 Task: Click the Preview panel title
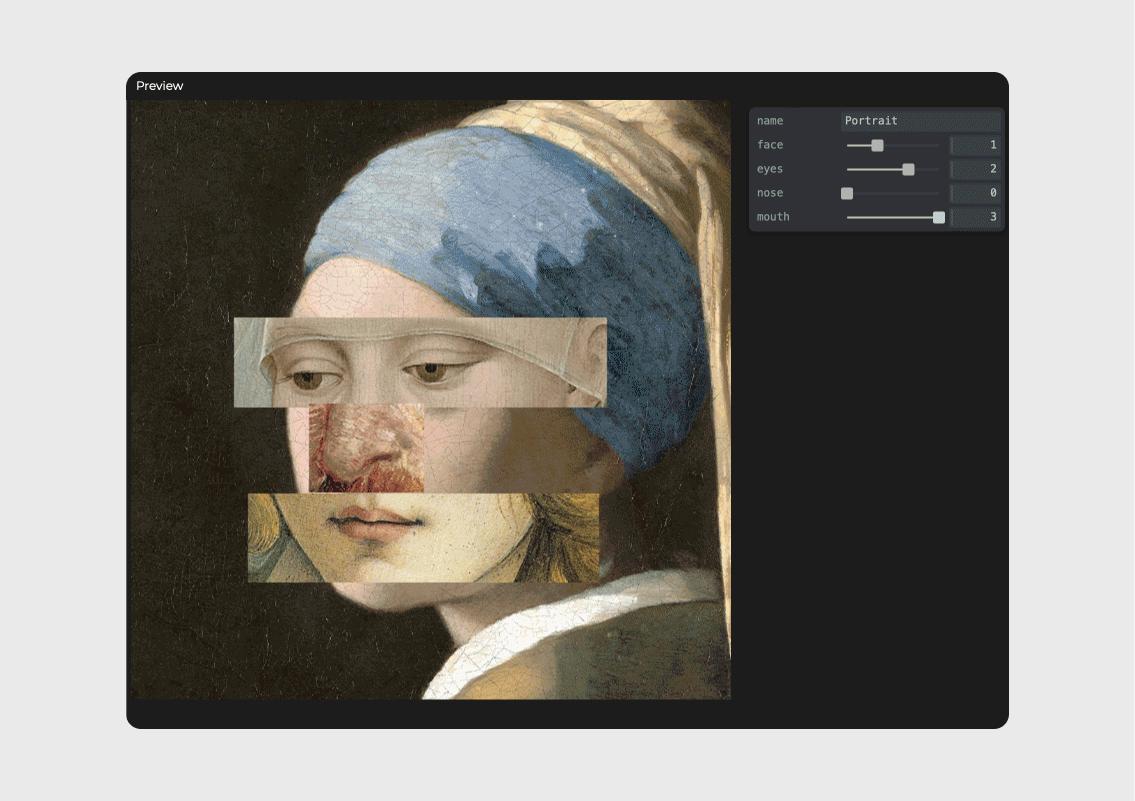[x=160, y=86]
